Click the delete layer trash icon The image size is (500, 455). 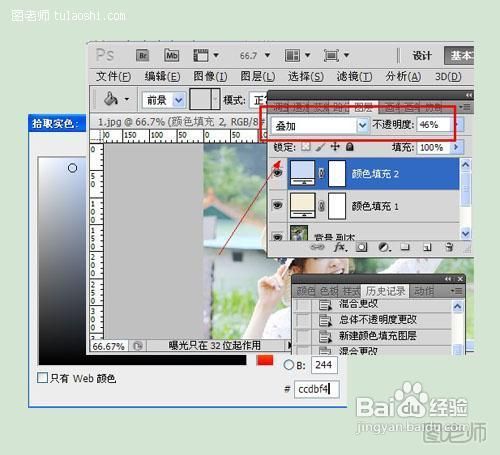coord(449,247)
